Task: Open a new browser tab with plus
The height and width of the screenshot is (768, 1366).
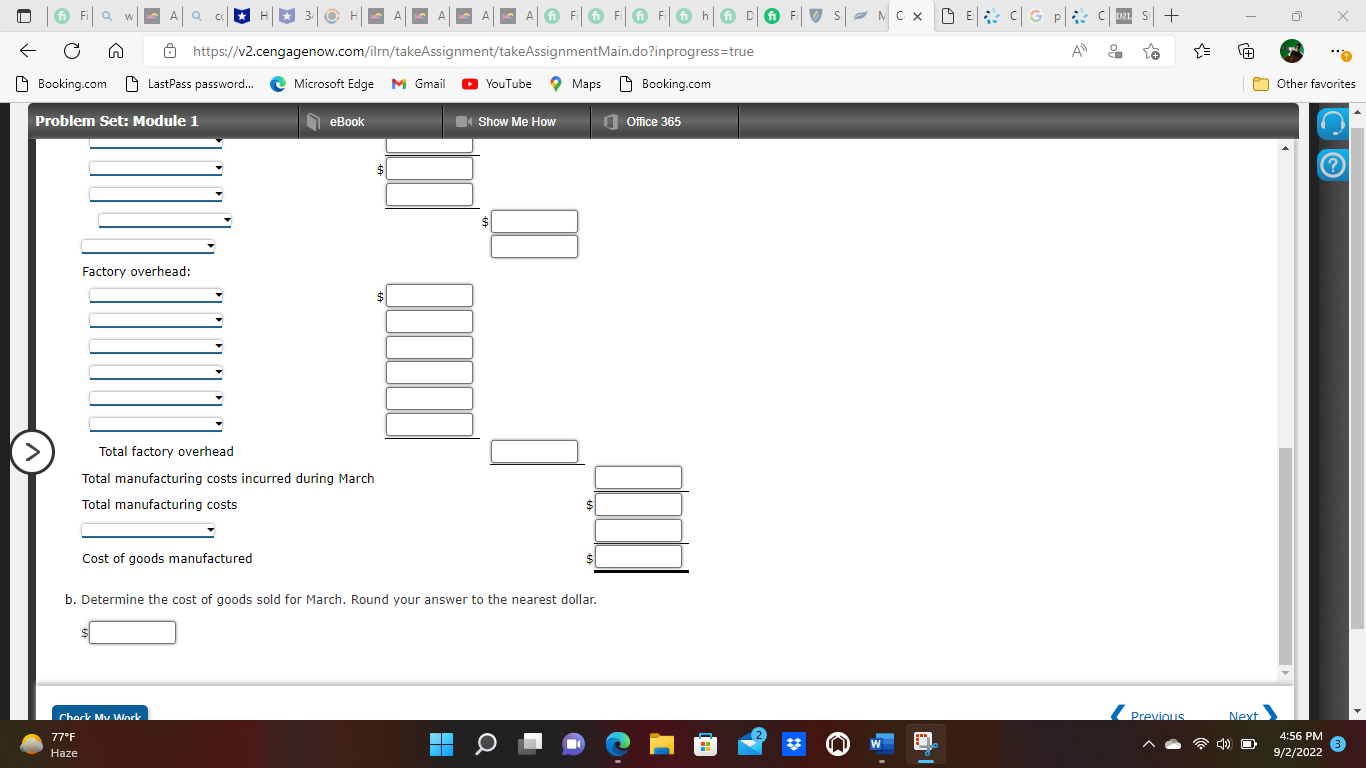Action: coord(1171,16)
